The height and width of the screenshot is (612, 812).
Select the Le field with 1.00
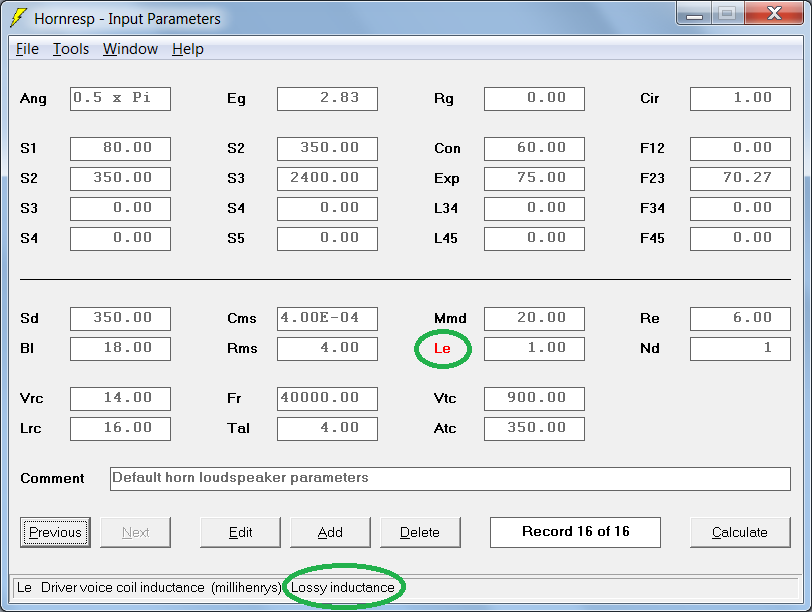[534, 349]
